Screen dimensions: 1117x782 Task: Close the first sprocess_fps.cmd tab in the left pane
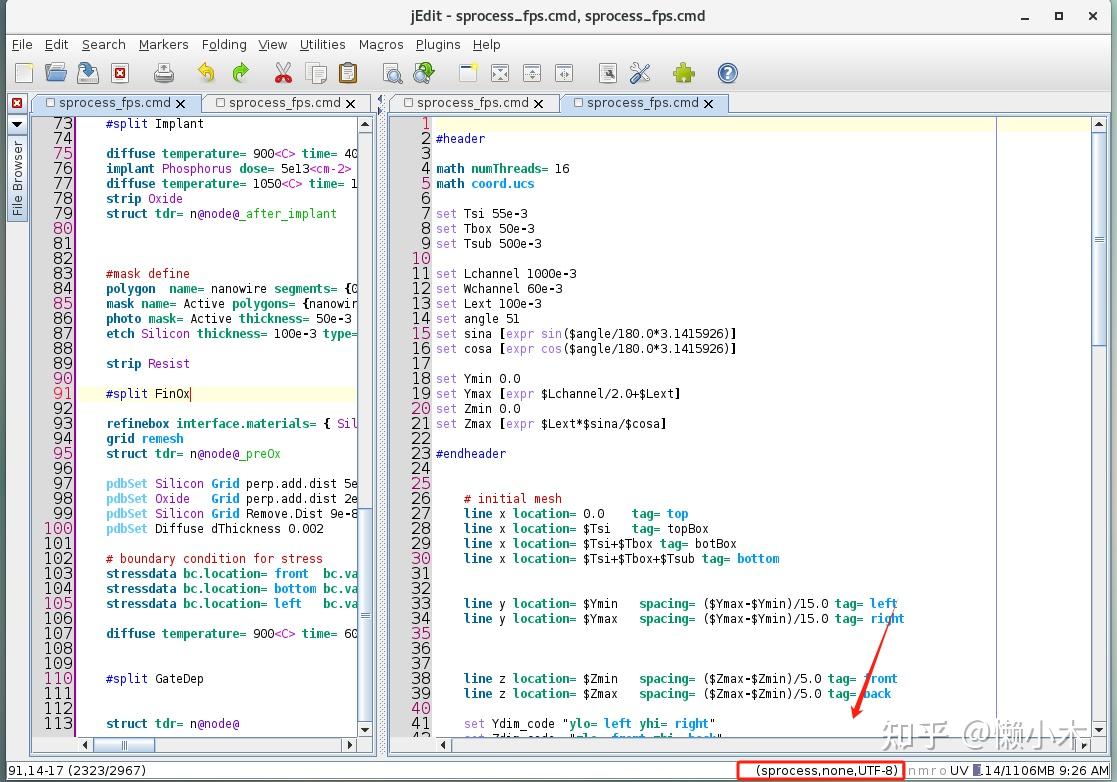(181, 103)
